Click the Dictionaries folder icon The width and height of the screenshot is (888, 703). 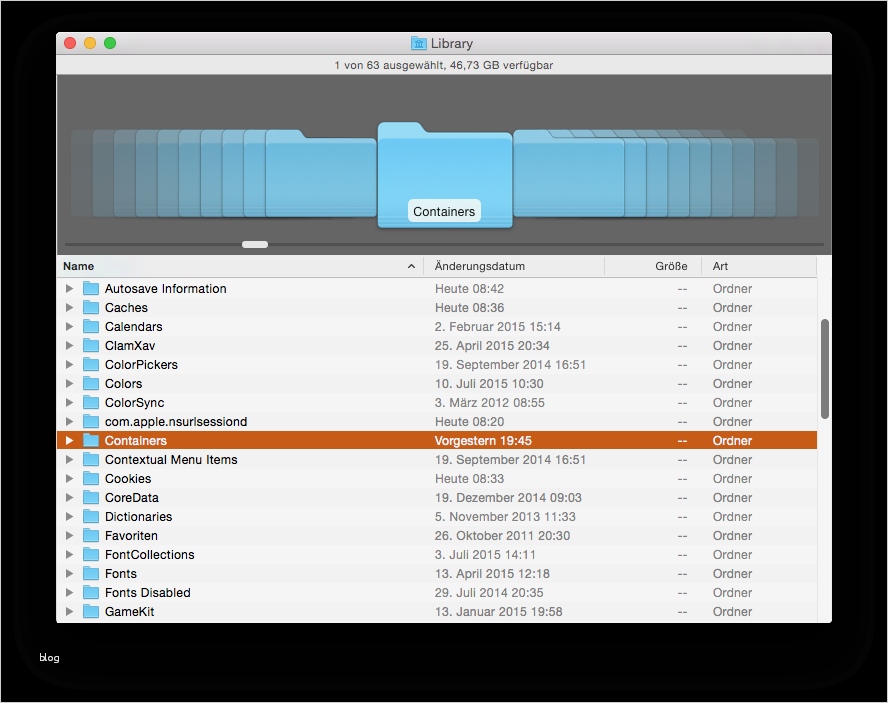(x=91, y=516)
